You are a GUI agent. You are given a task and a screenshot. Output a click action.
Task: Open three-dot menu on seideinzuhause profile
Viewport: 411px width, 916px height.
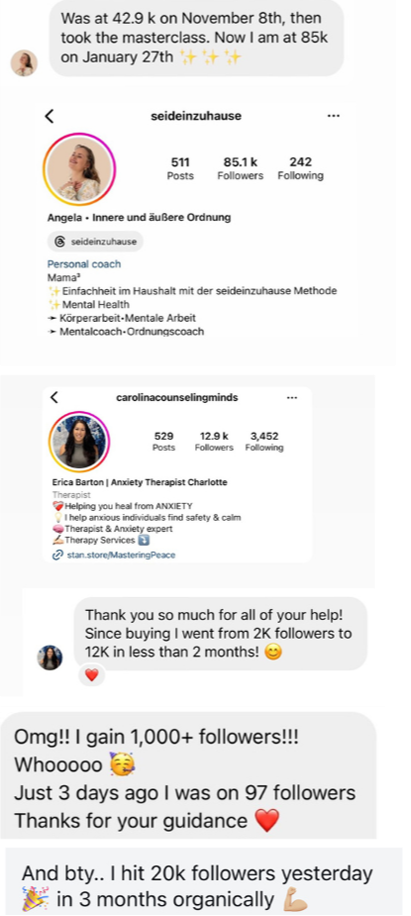[x=333, y=116]
